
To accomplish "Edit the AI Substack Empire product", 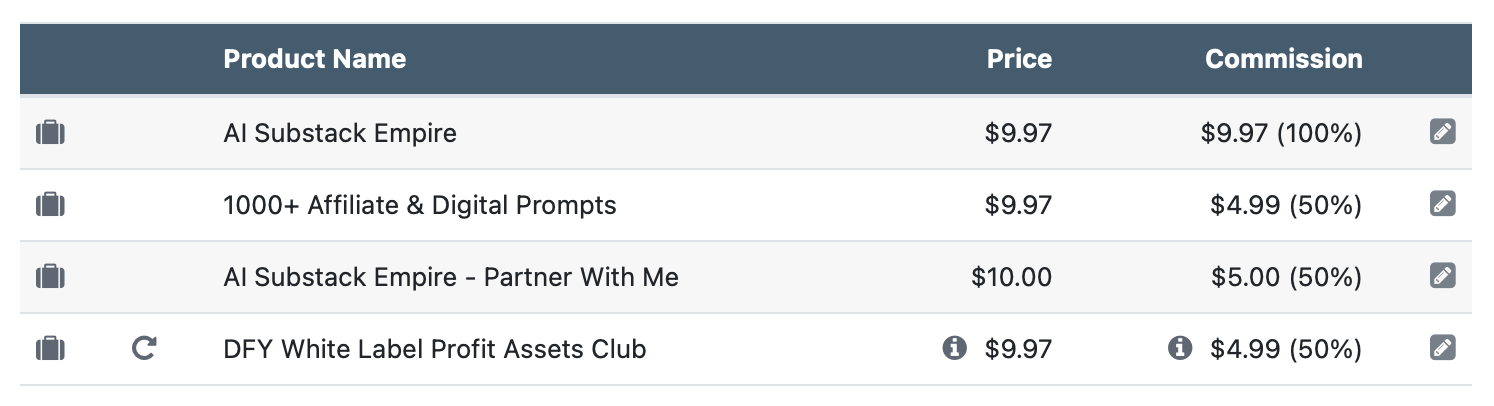I will [x=1442, y=132].
